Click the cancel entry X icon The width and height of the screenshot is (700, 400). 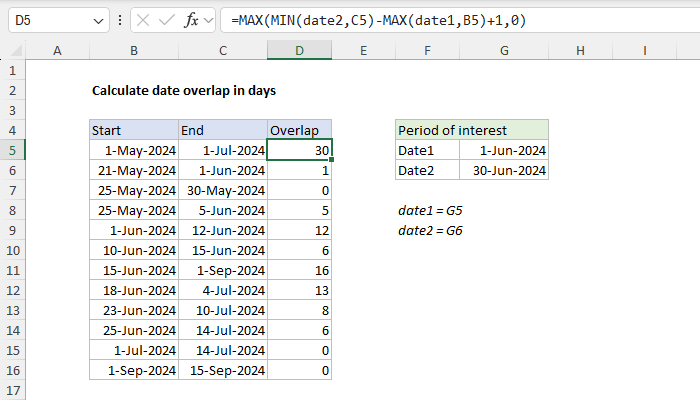(143, 21)
